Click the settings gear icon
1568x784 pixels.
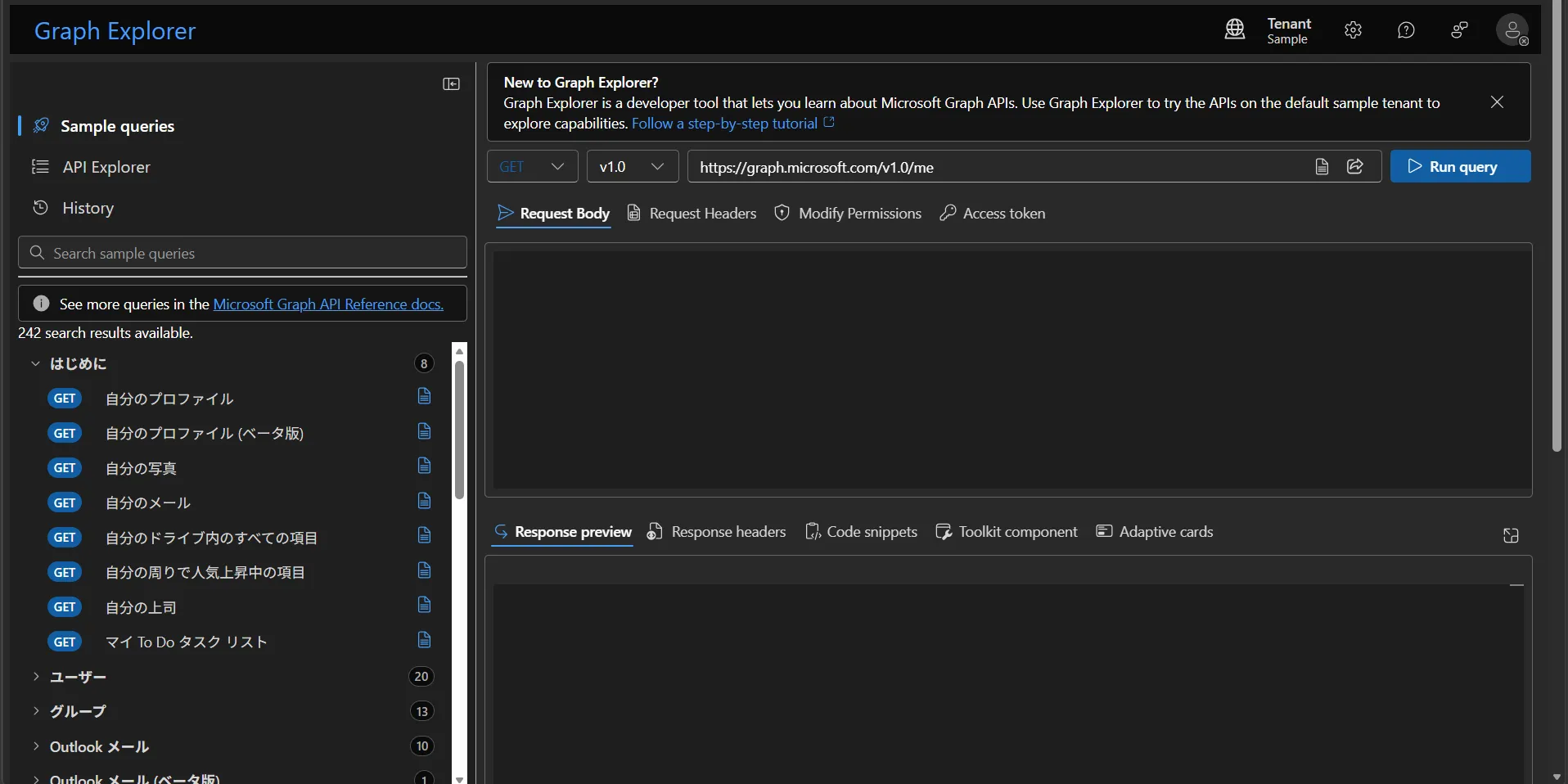(x=1353, y=30)
